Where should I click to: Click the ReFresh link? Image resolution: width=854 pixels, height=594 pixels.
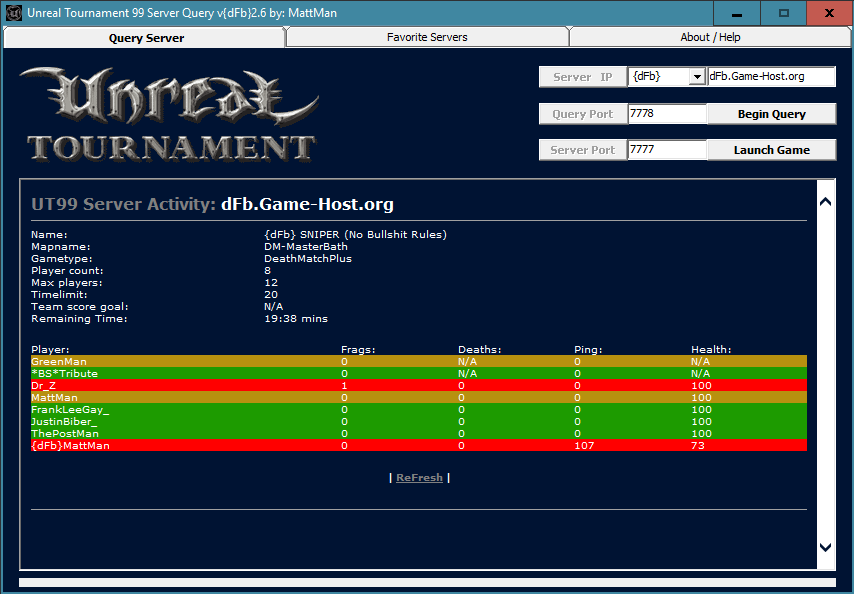pyautogui.click(x=419, y=477)
